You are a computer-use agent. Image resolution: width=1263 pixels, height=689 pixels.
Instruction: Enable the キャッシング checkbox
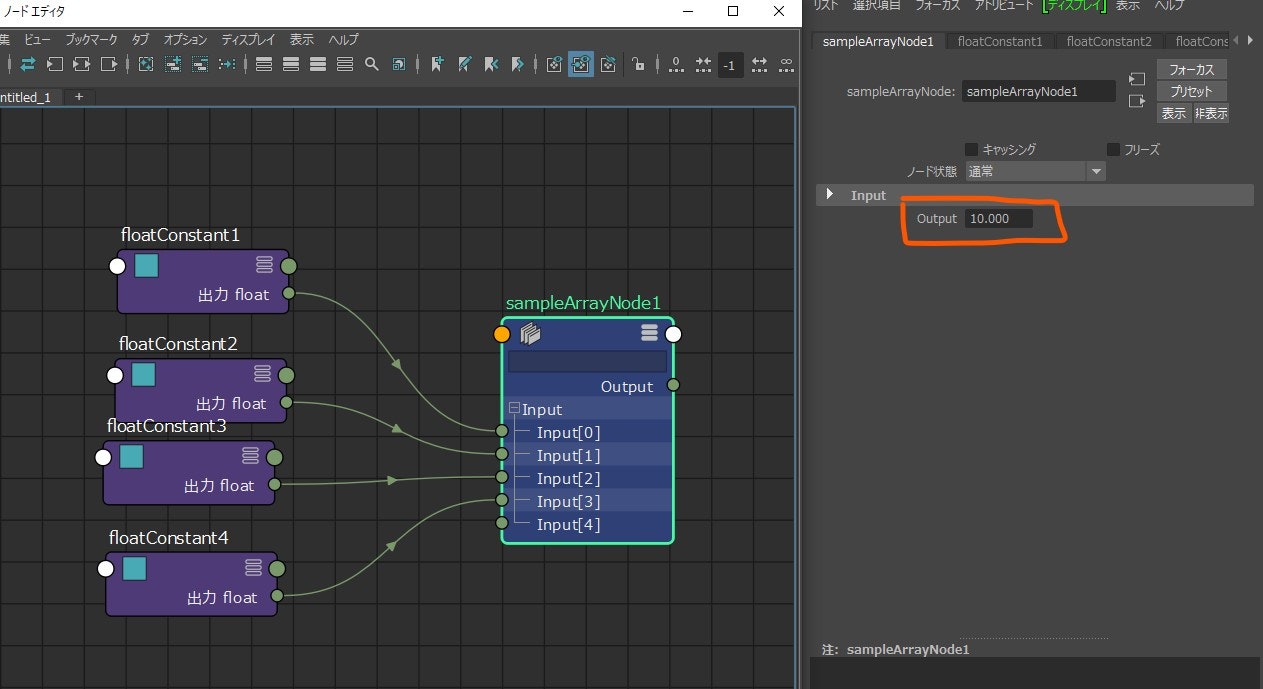[971, 149]
